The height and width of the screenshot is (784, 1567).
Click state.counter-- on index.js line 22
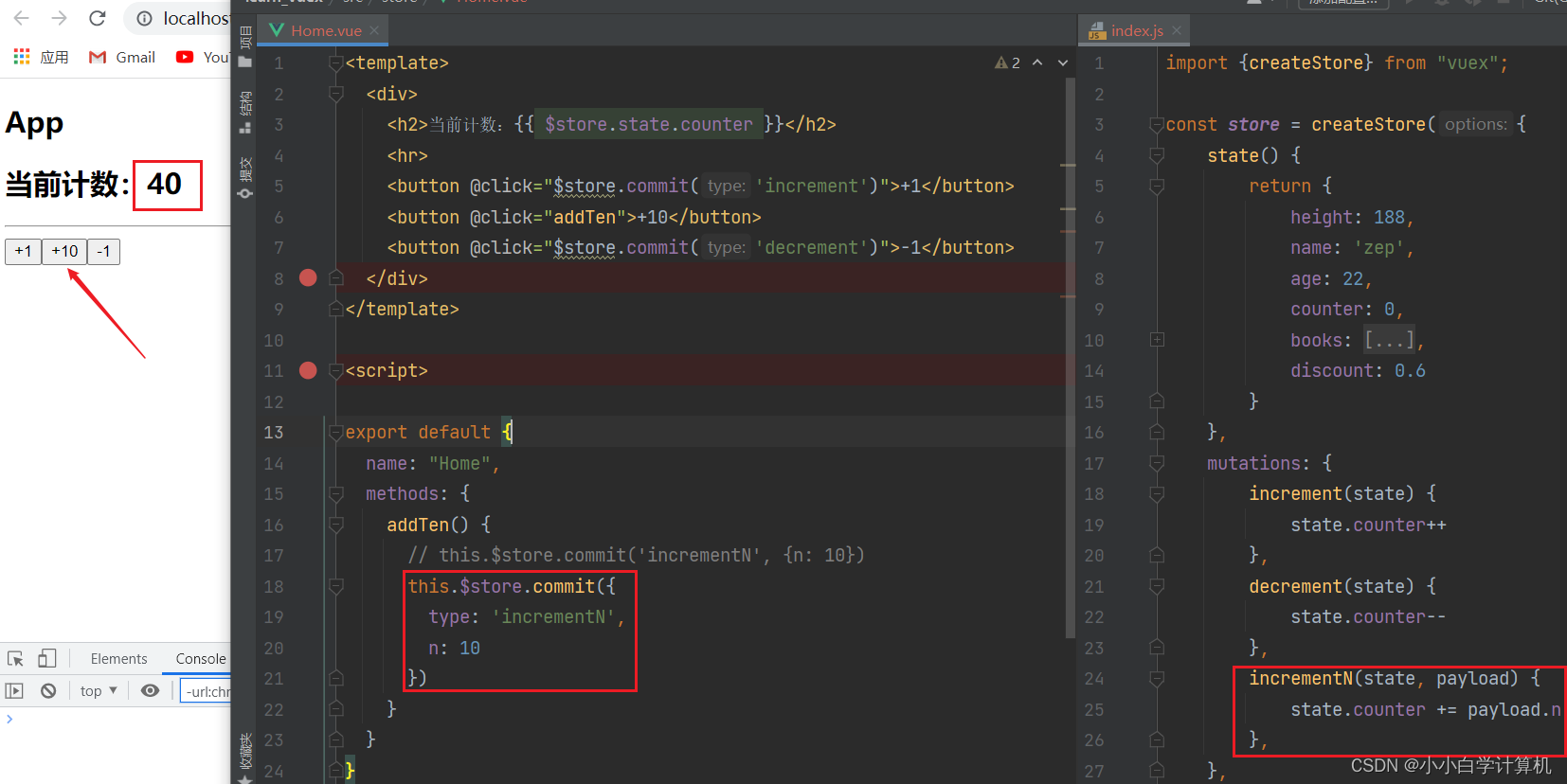1368,617
